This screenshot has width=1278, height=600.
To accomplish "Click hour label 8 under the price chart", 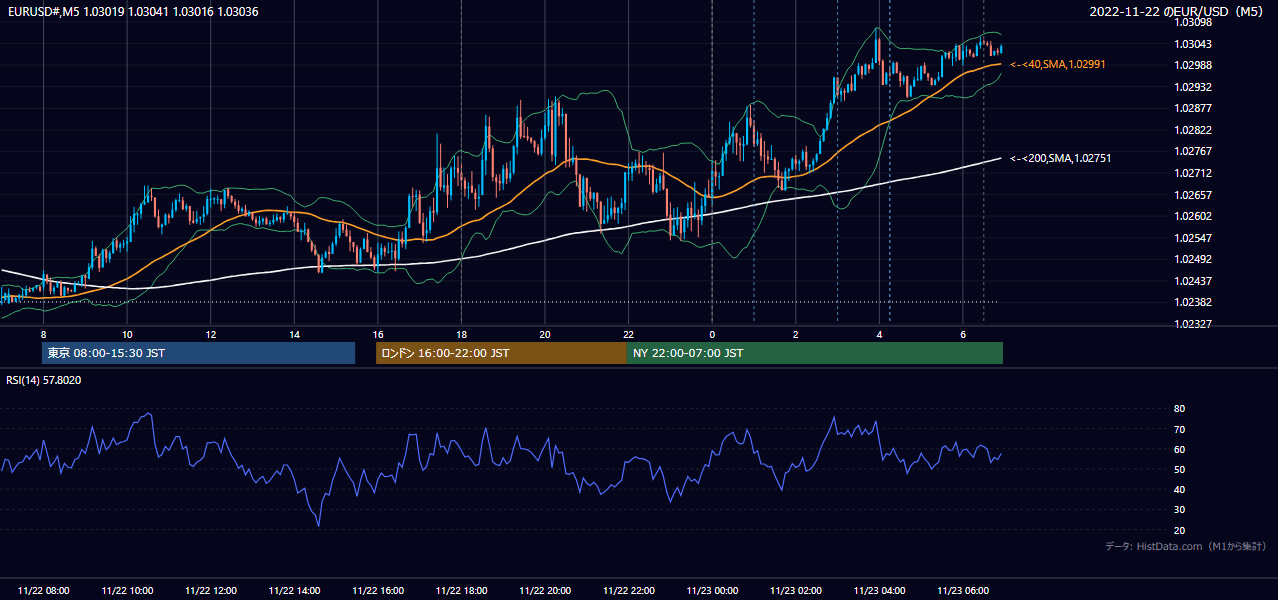I will (x=43, y=334).
